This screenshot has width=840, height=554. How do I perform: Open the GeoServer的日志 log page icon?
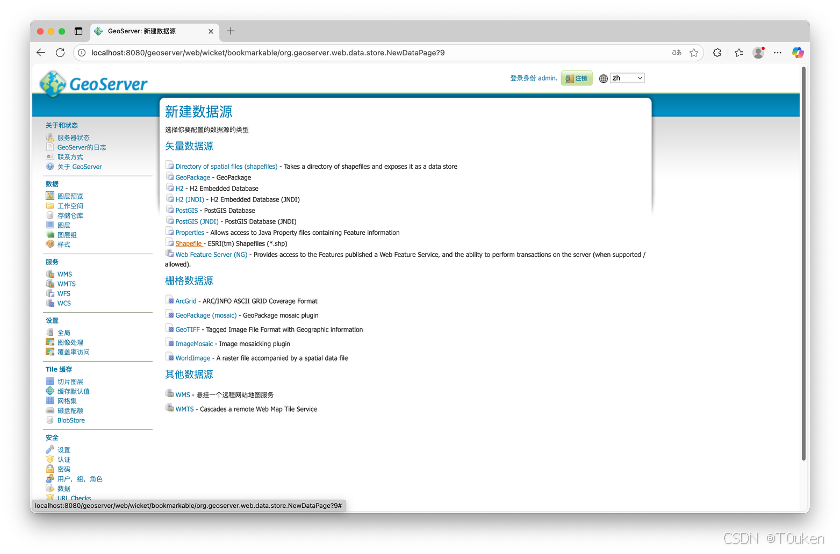point(50,147)
